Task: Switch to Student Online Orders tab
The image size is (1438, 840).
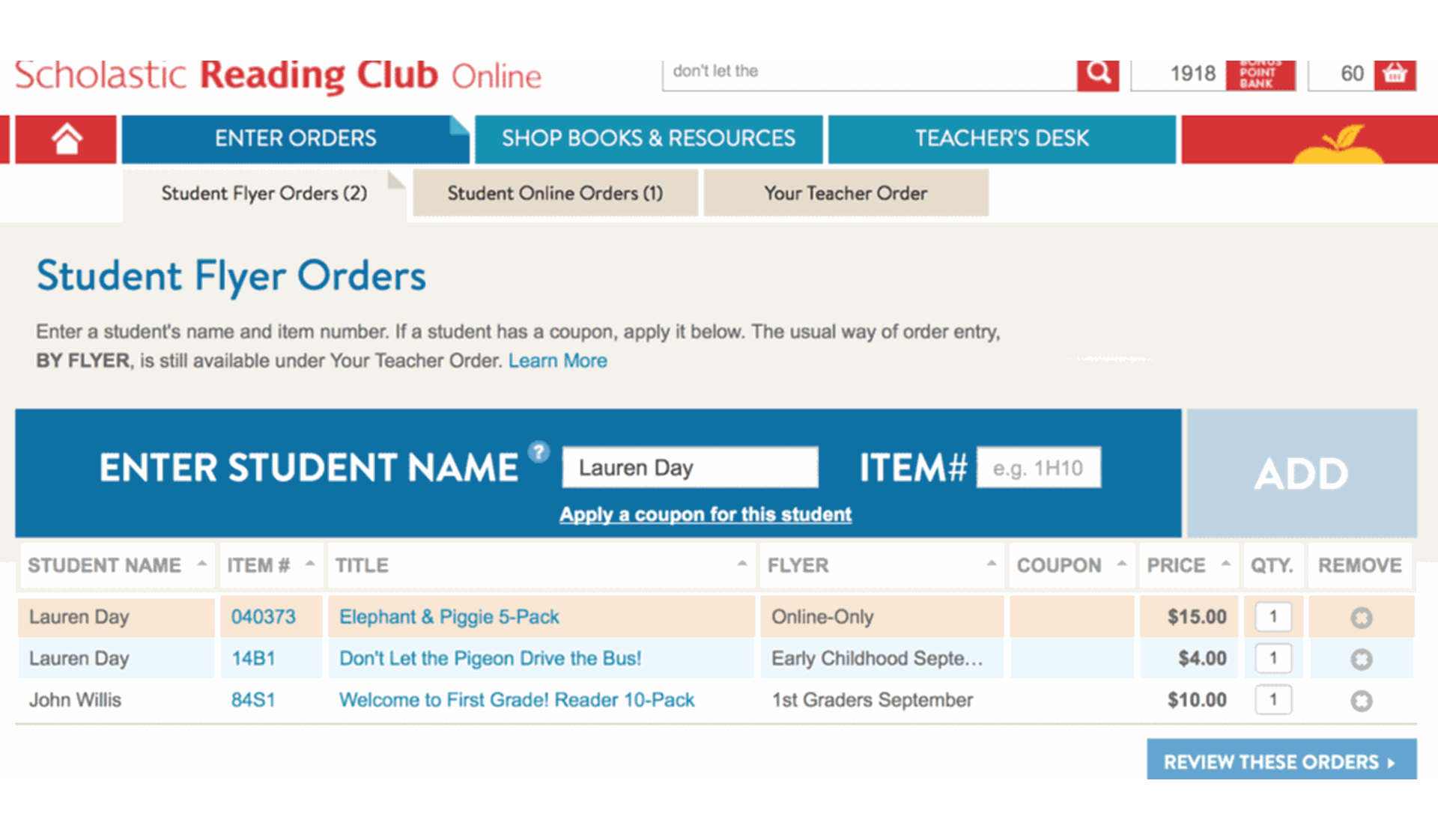Action: [x=555, y=193]
